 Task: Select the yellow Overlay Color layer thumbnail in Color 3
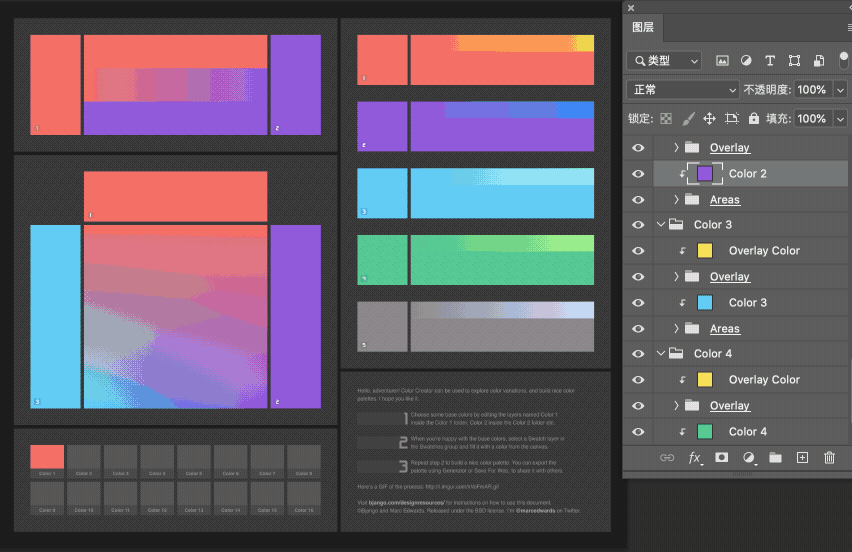704,251
